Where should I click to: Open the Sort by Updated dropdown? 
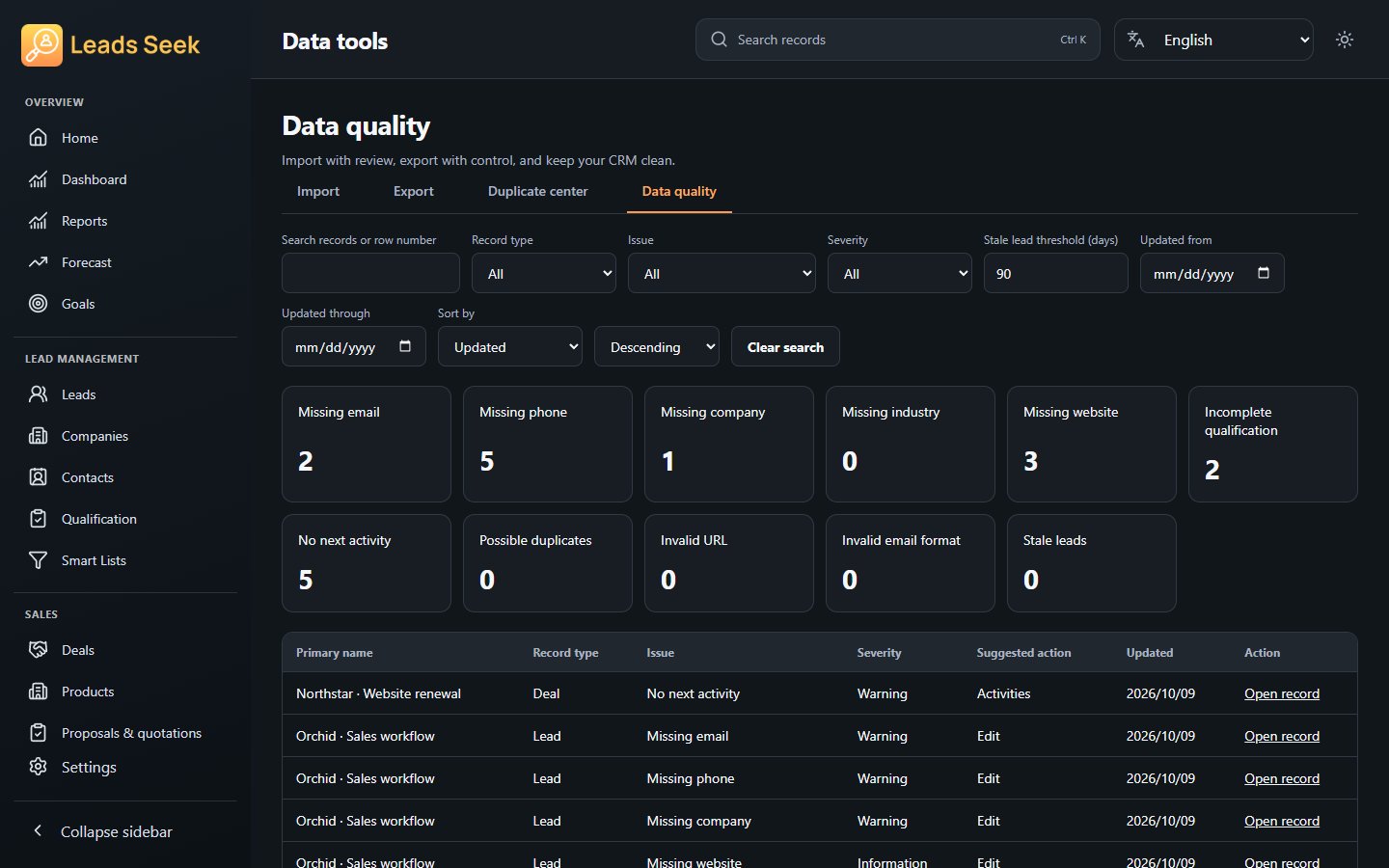point(510,346)
